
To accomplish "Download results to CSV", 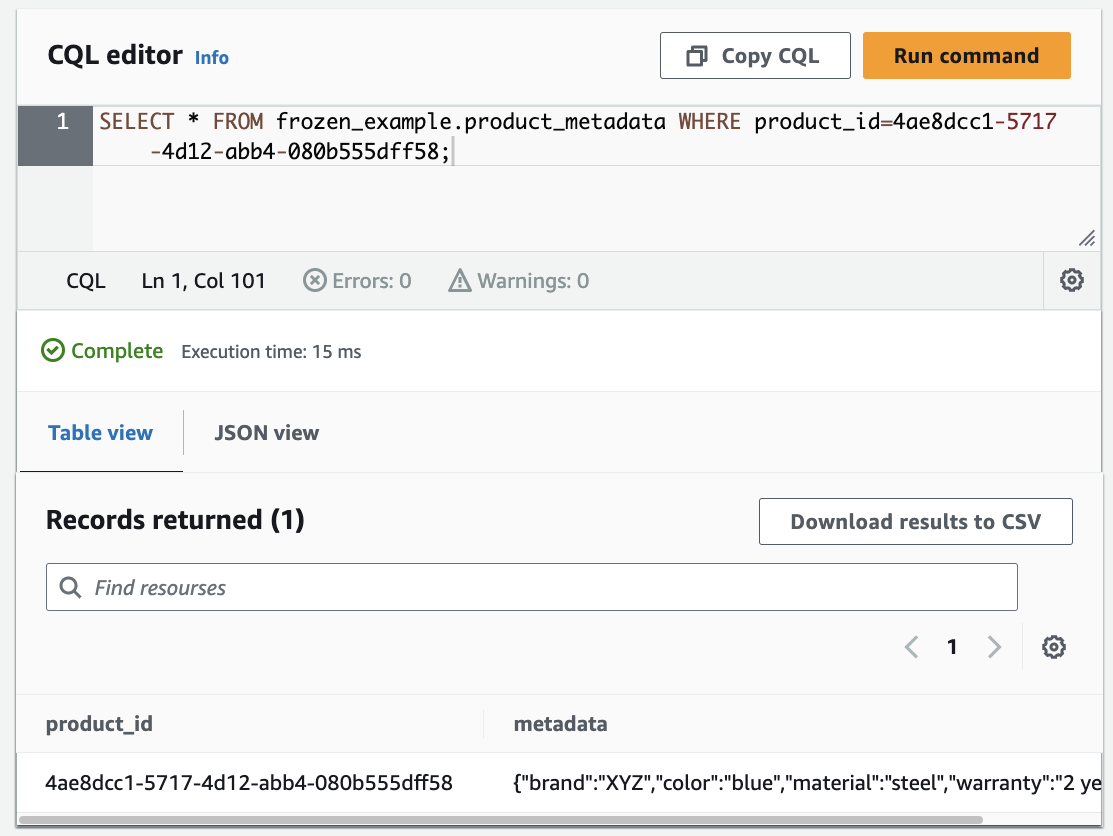I will pyautogui.click(x=915, y=522).
